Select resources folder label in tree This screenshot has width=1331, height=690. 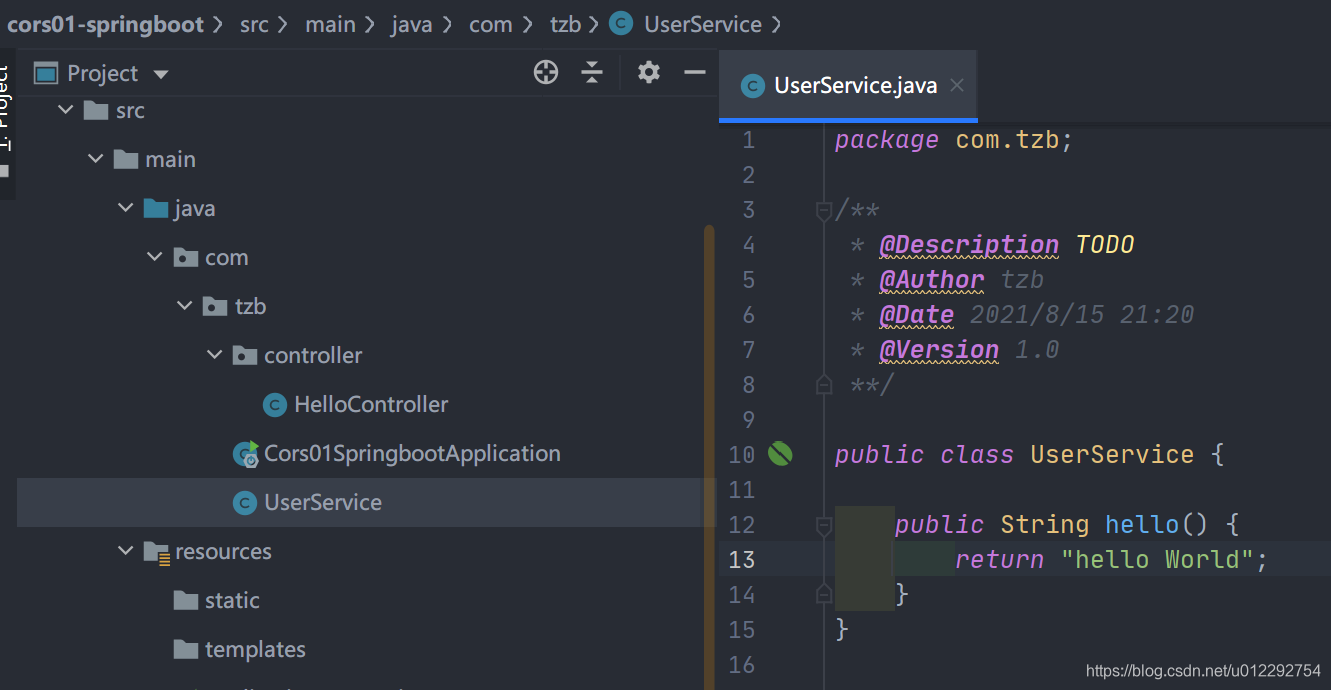[x=223, y=551]
